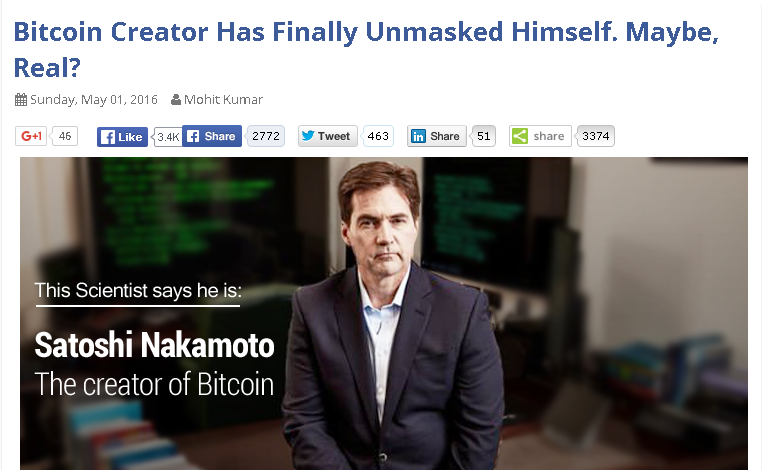Click the author person icon
The image size is (768, 470).
(176, 100)
